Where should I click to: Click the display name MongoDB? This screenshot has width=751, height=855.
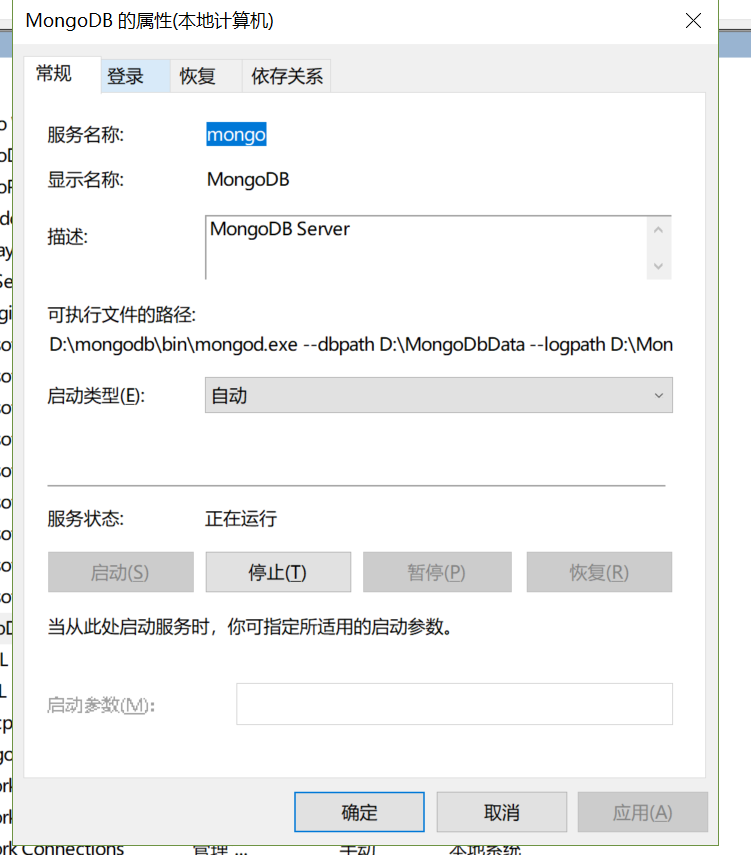pos(248,179)
